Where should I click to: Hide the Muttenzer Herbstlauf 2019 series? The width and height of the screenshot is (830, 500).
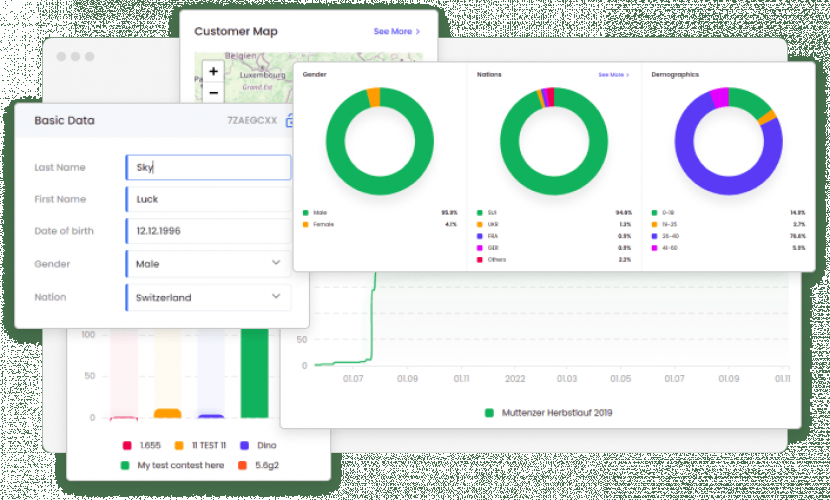tap(489, 412)
